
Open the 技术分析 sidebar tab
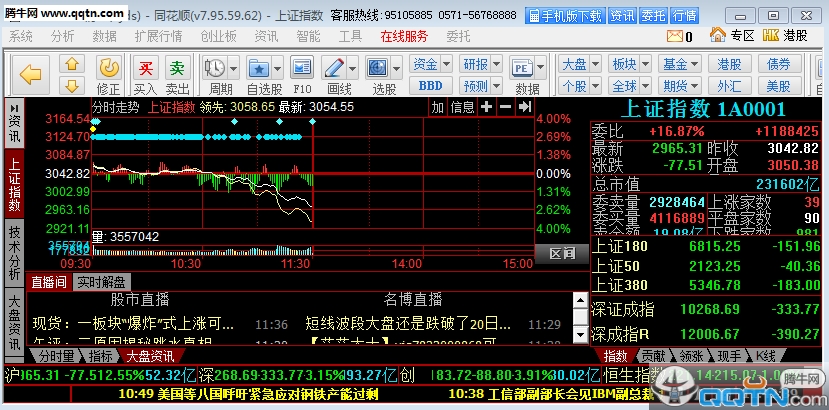tap(14, 252)
